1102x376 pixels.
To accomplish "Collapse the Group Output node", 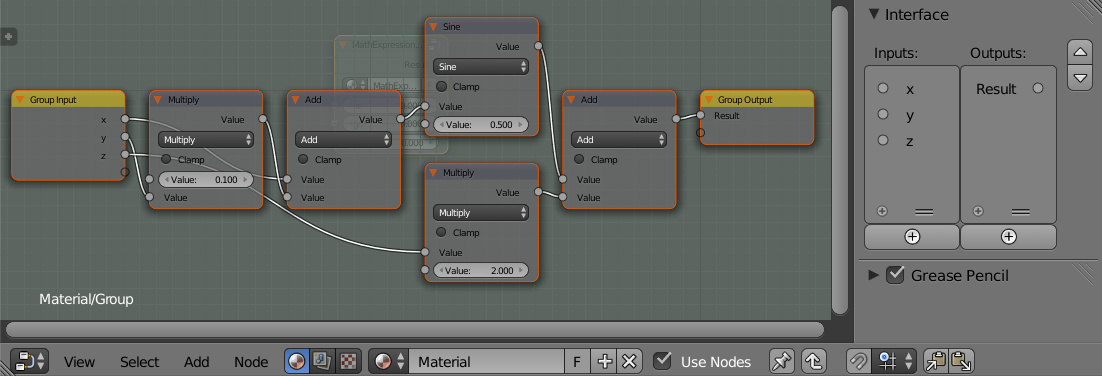I will [x=708, y=100].
